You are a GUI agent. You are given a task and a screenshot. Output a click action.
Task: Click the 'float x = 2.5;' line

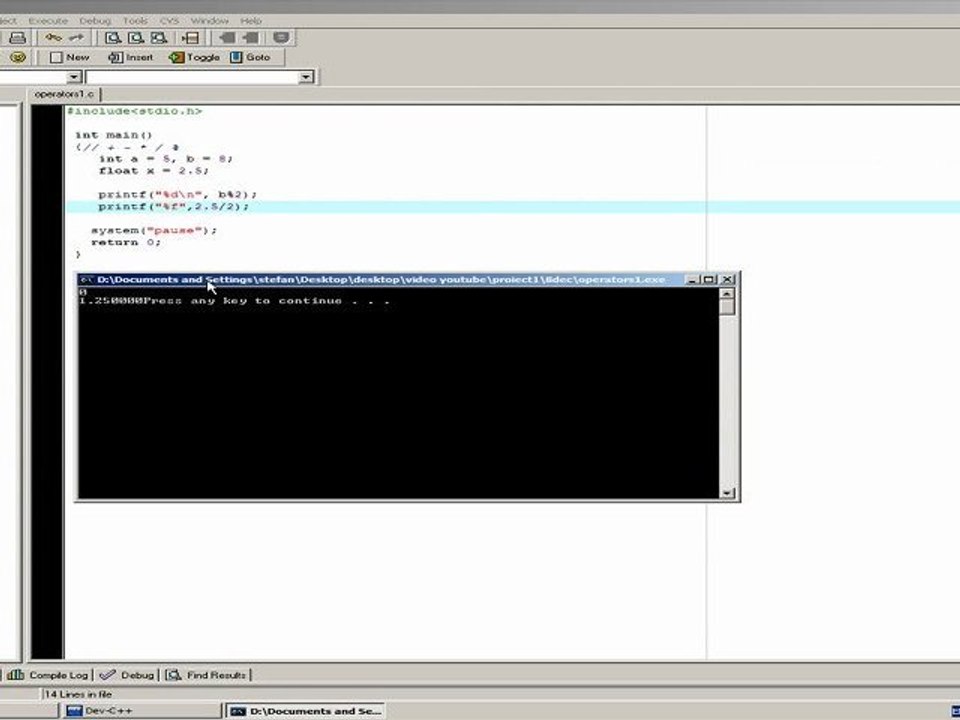154,170
